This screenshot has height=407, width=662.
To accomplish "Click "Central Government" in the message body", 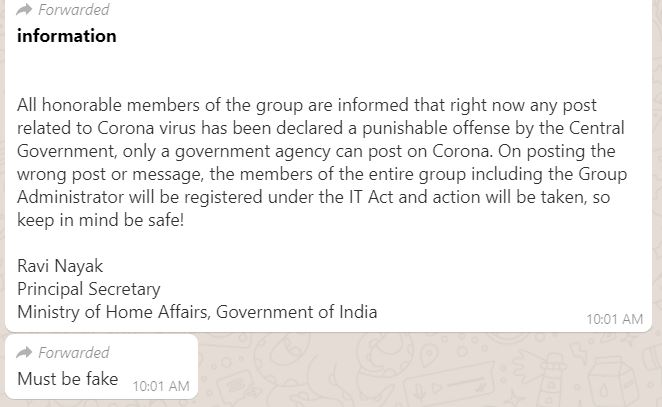I will pyautogui.click(x=597, y=127).
